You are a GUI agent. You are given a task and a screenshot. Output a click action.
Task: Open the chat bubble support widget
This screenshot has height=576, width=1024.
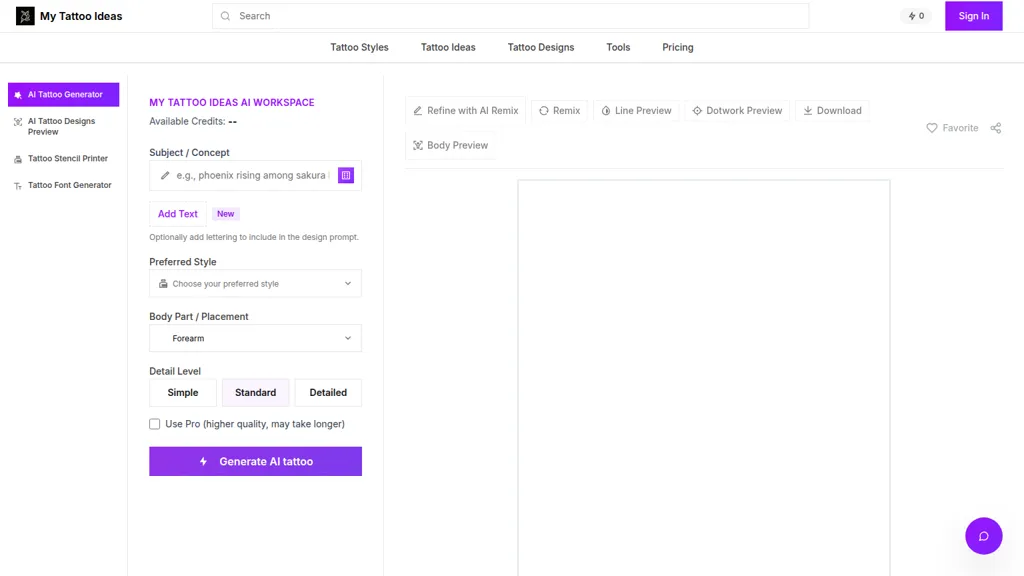pos(984,536)
